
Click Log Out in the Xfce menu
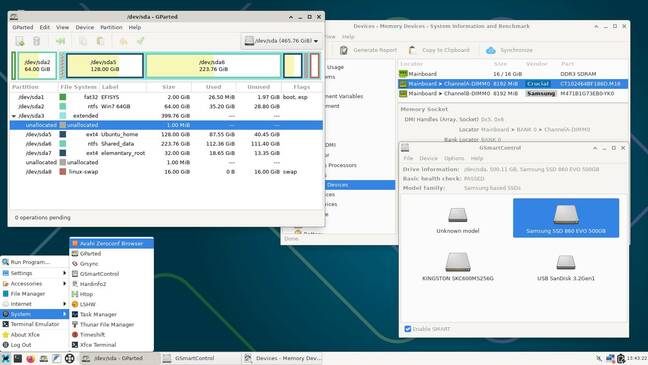tap(34, 345)
